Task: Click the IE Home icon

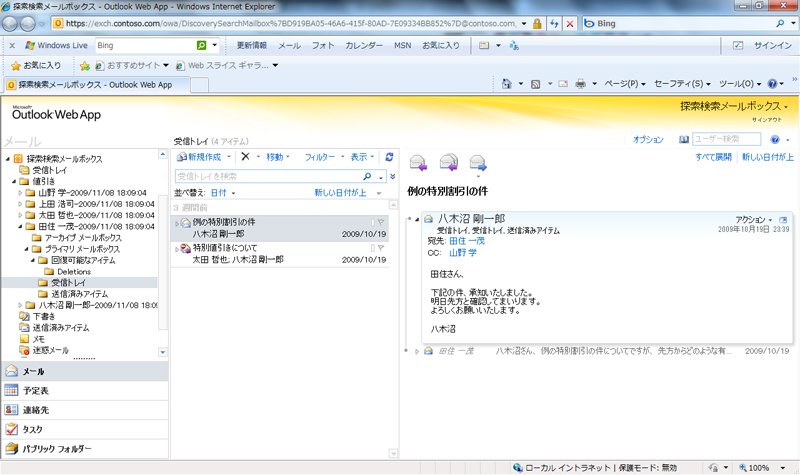Action: tap(507, 84)
